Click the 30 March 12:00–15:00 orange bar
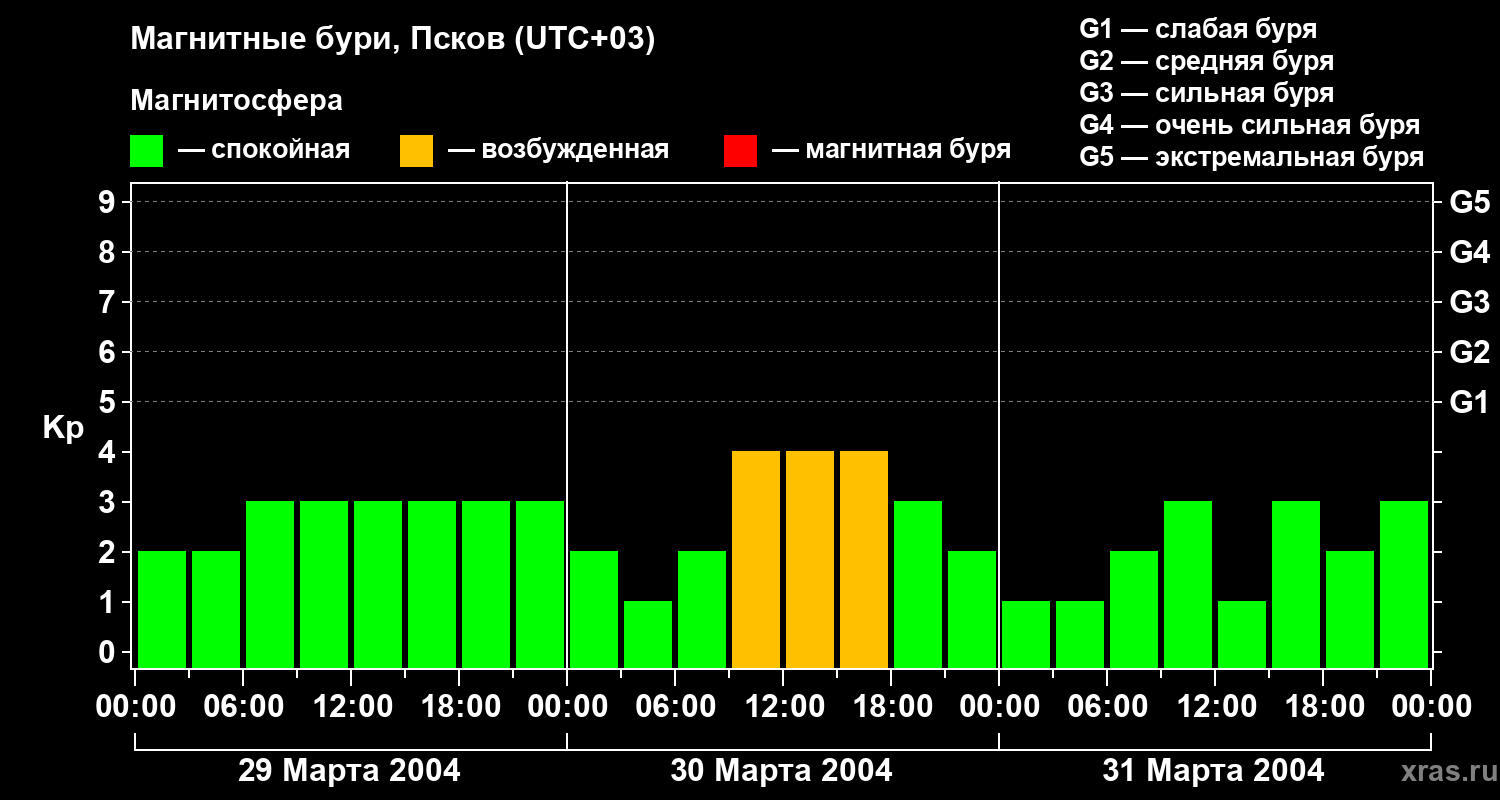The image size is (1500, 800). click(x=810, y=559)
